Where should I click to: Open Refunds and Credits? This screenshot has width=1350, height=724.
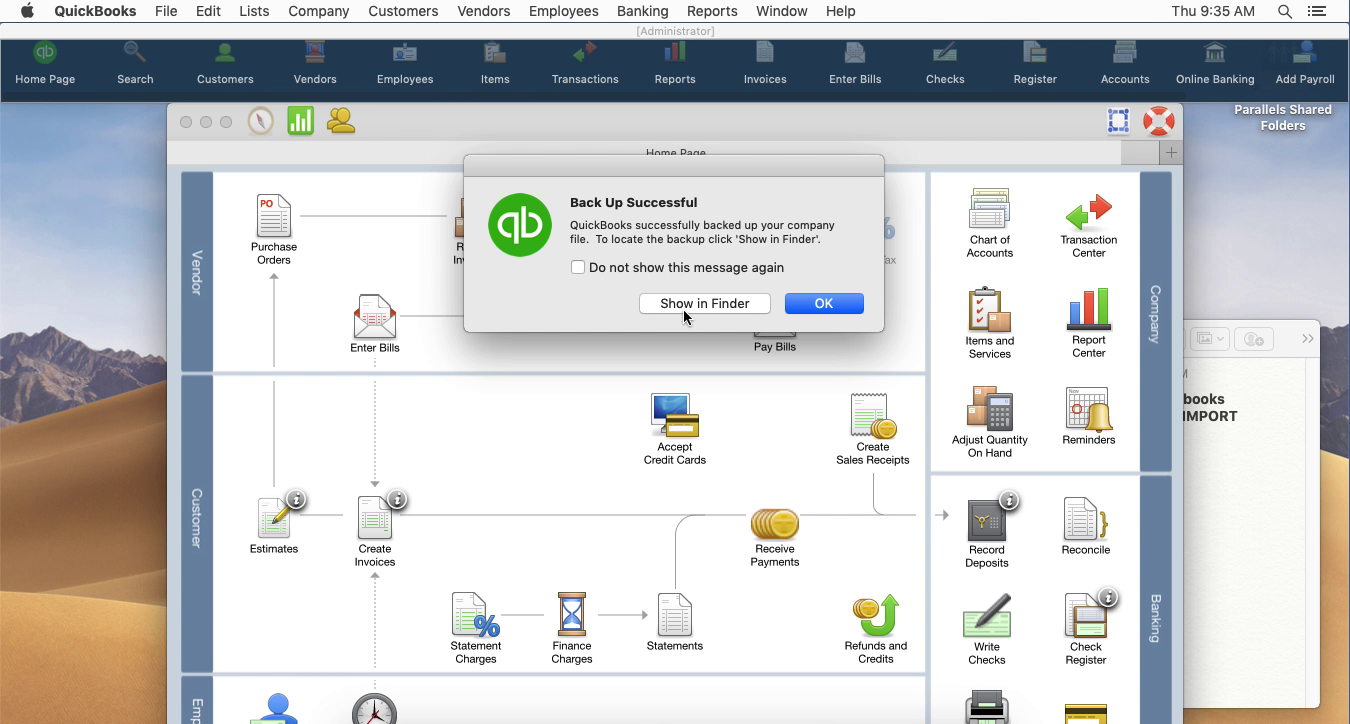(876, 628)
